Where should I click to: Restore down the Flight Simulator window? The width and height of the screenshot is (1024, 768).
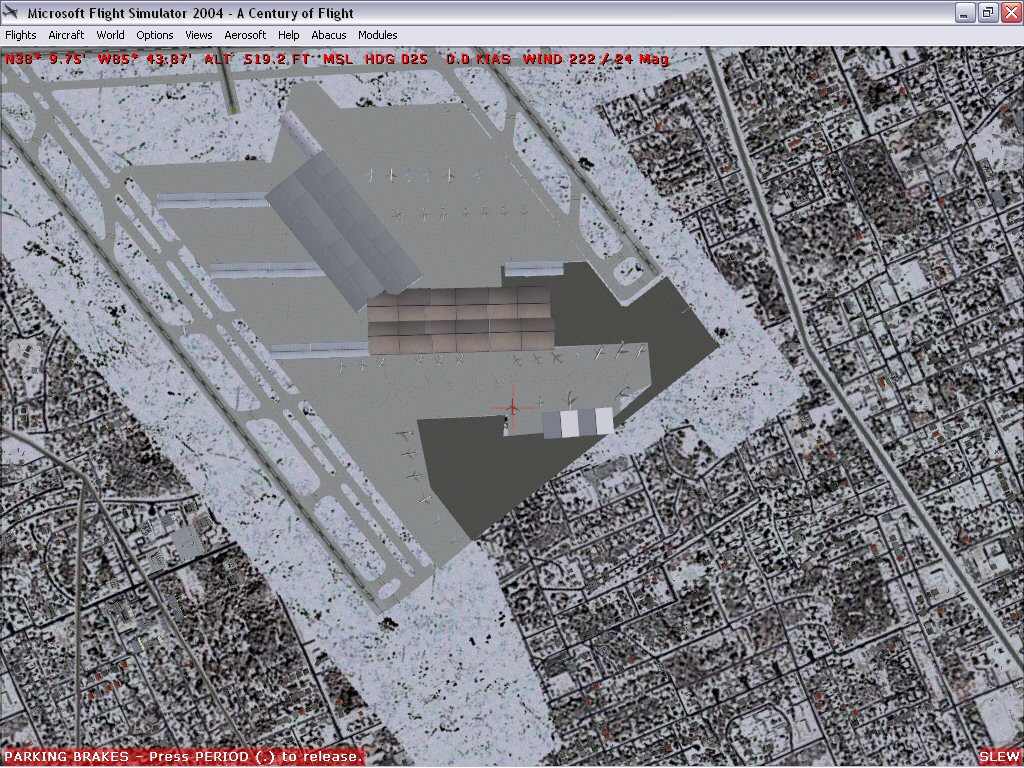[x=988, y=13]
